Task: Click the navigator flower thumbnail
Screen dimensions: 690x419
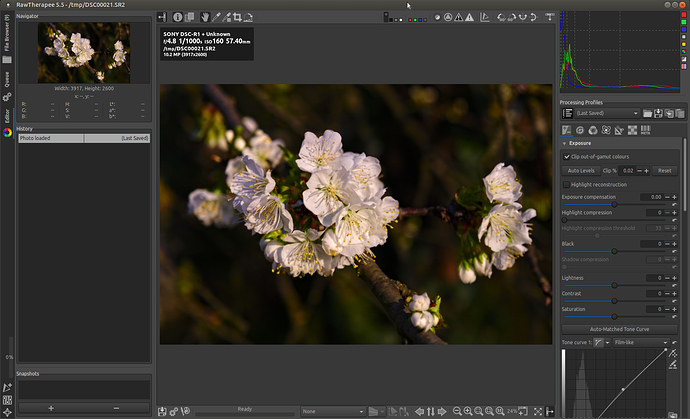Action: click(83, 53)
